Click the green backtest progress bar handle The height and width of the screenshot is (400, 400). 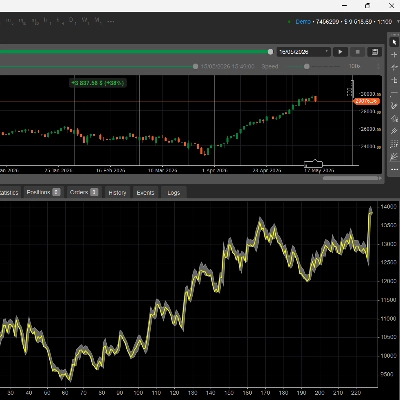pos(270,52)
